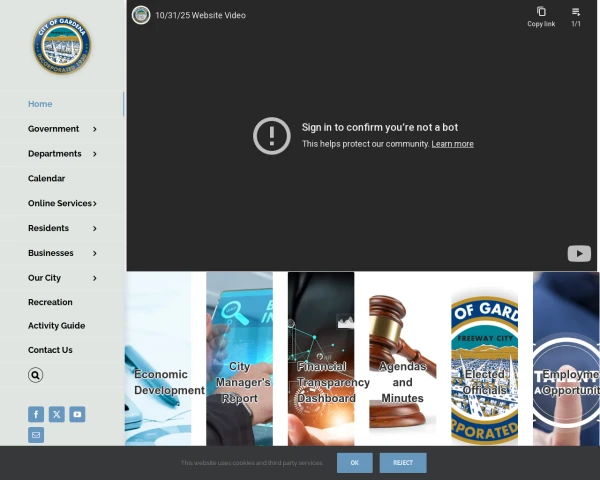Screen dimensions: 600x480
Task: Open the YouTube social icon in sidebar
Action: pyautogui.click(x=77, y=414)
